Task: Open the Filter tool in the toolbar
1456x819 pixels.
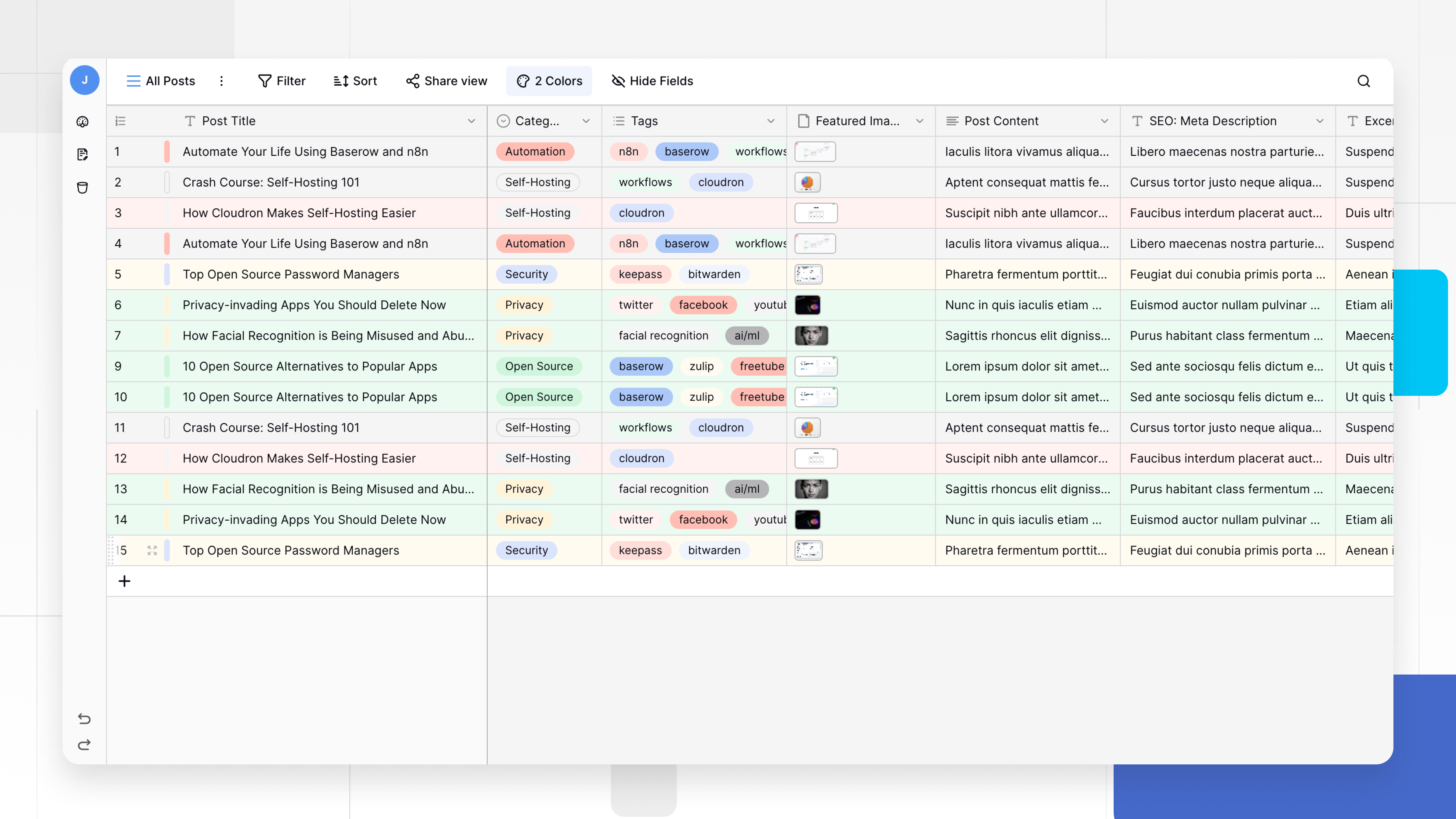Action: click(x=282, y=81)
